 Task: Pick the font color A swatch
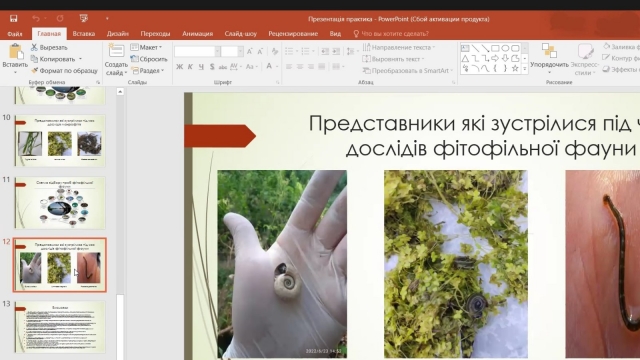tap(269, 66)
